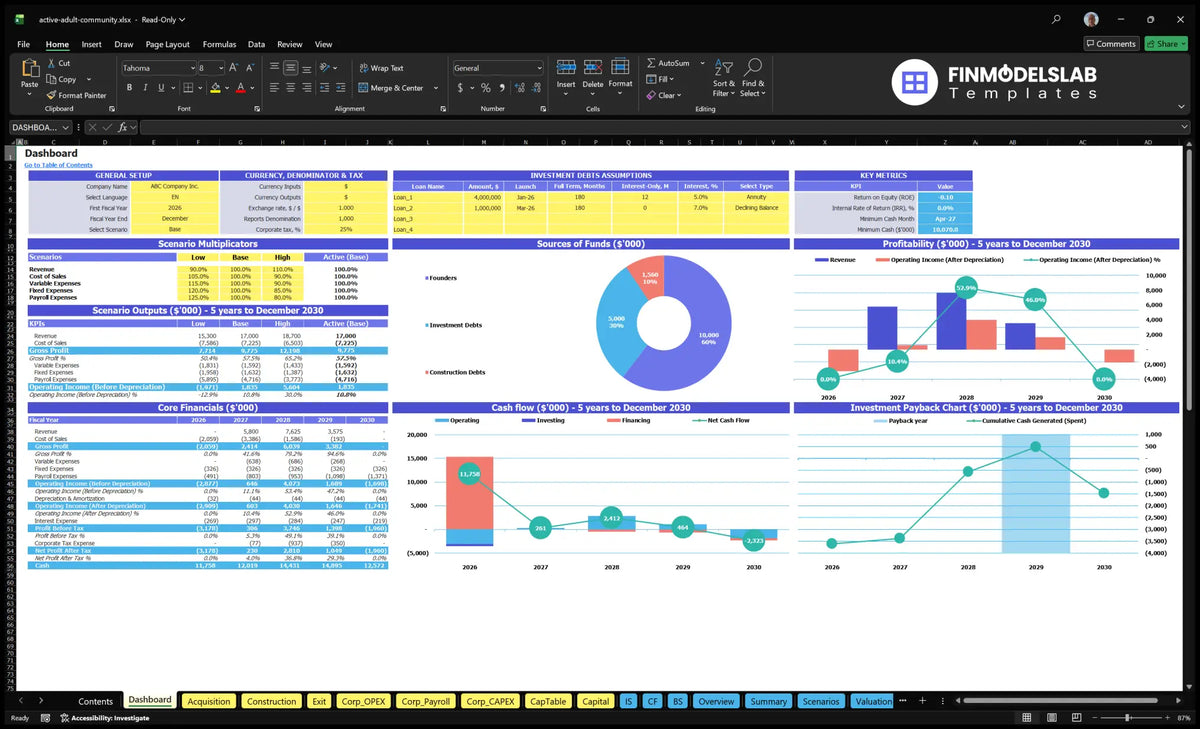The image size is (1200, 729).
Task: Toggle Italic formatting
Action: tap(145, 88)
